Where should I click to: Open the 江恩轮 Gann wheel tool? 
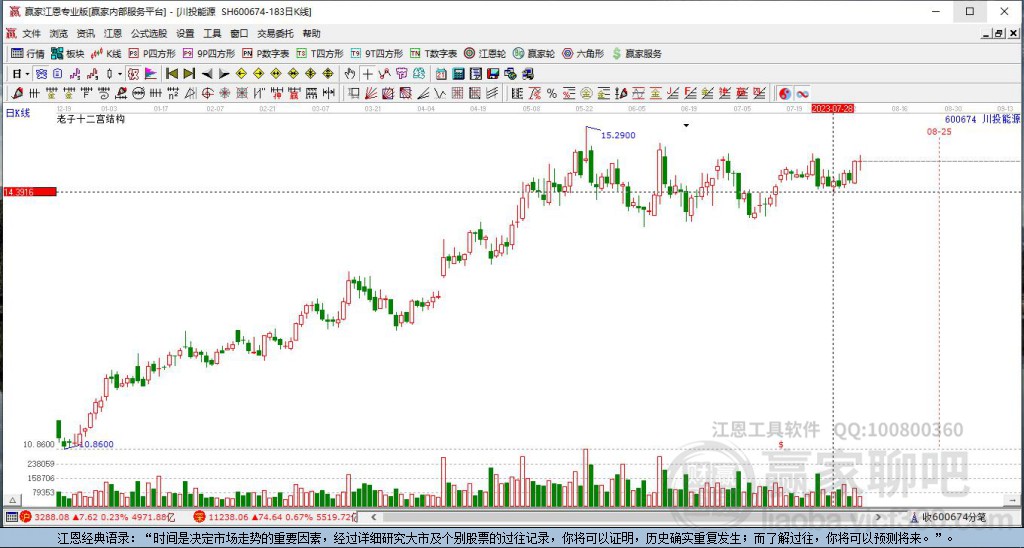(483, 53)
